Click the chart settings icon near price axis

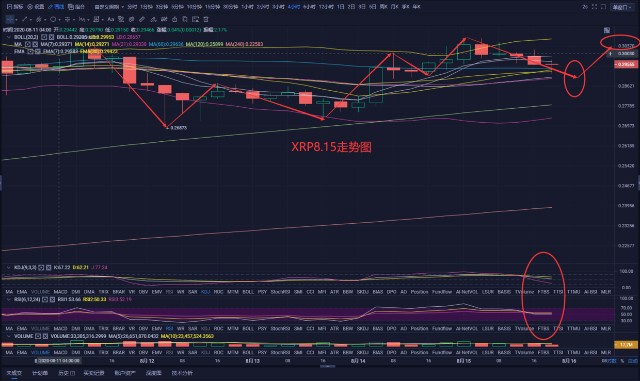point(607,30)
